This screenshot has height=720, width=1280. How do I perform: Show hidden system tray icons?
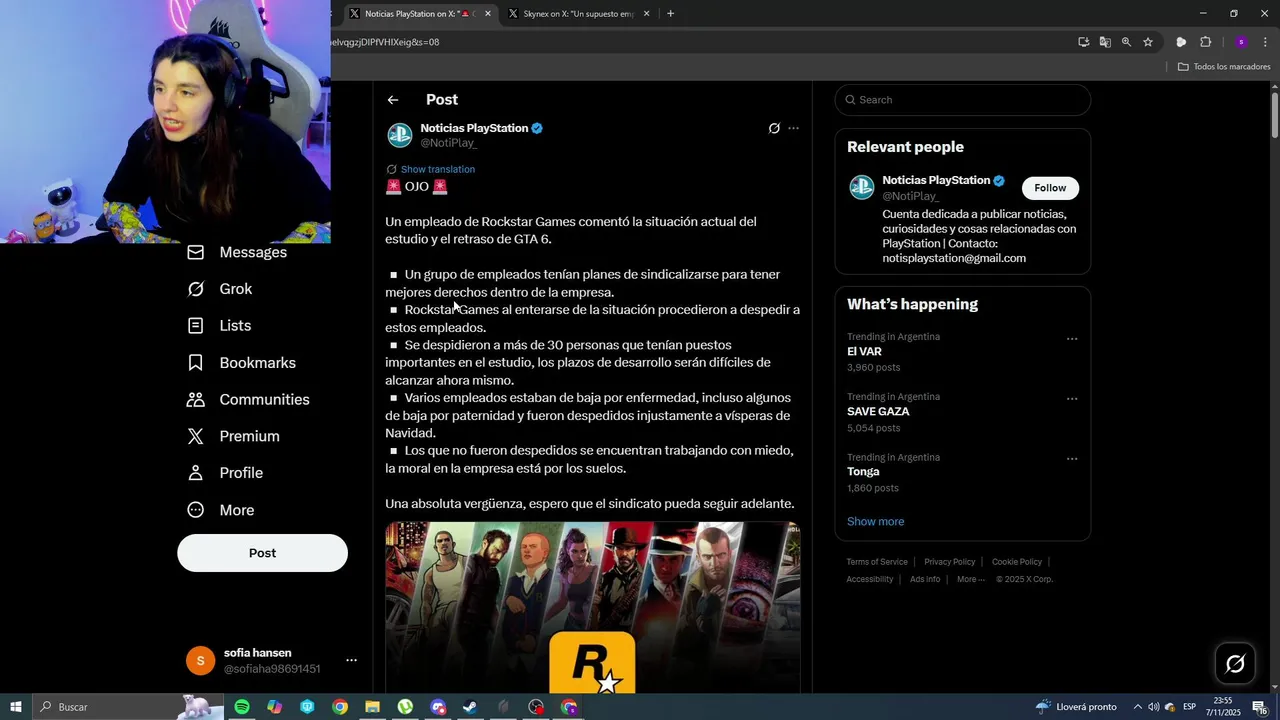point(1137,707)
